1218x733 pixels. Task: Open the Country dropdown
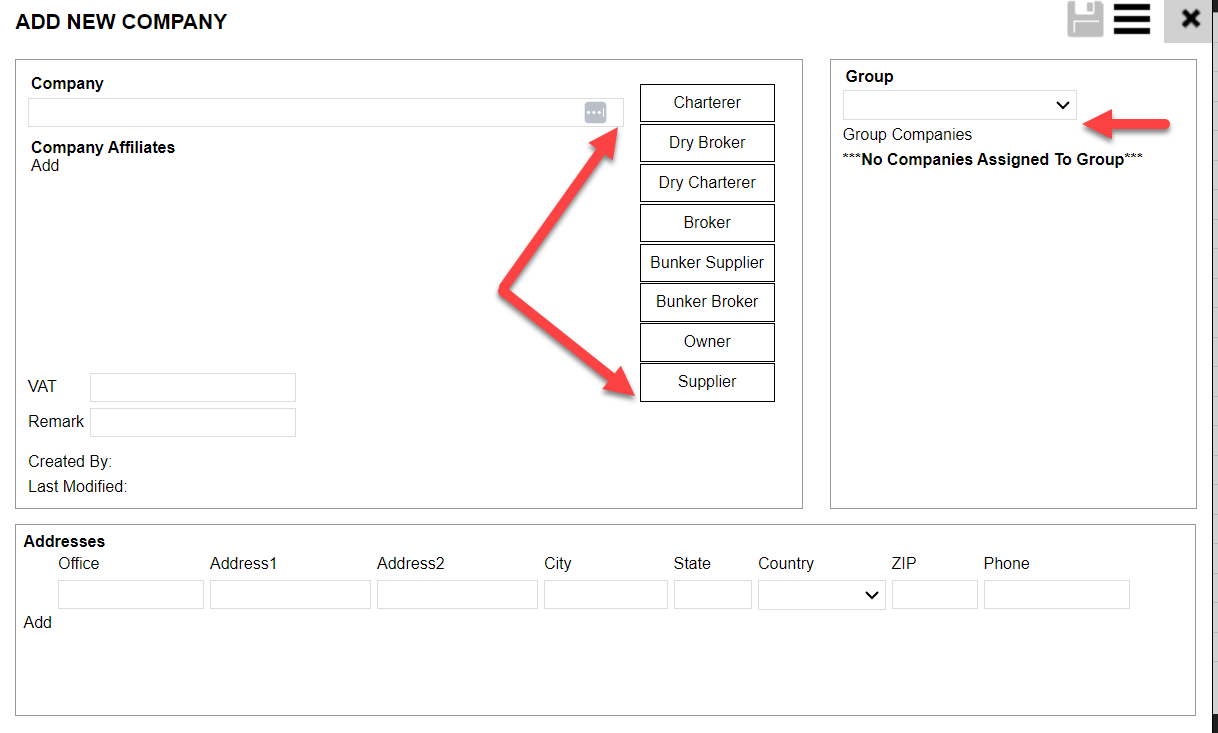821,595
